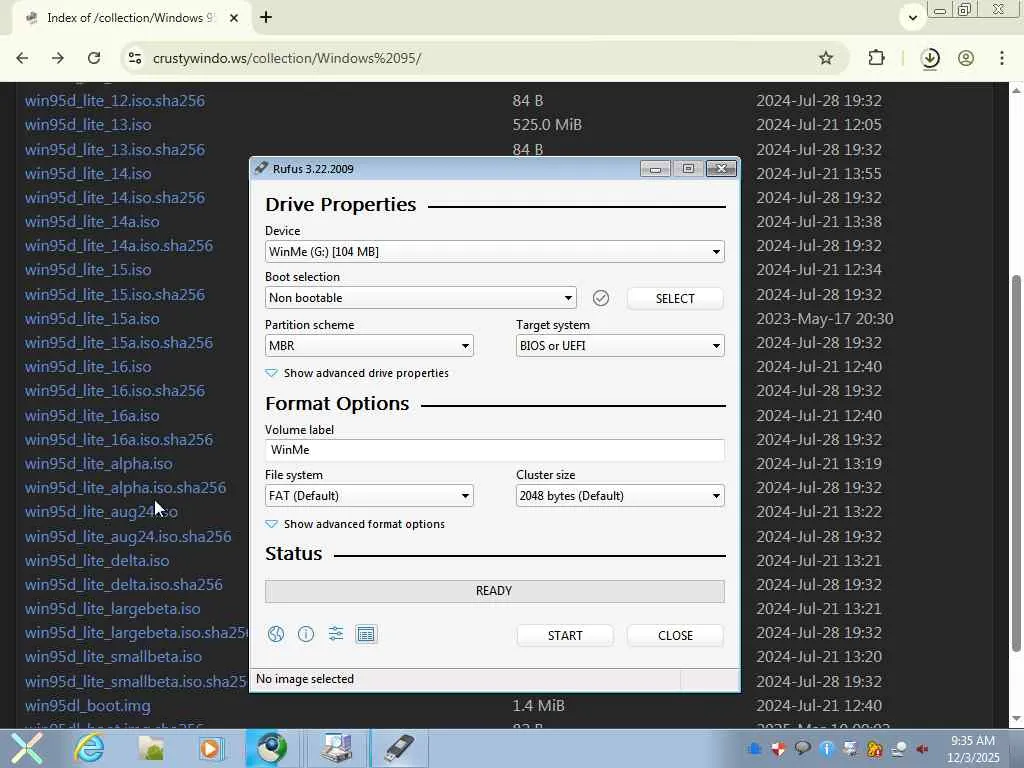
Task: Open link win95d_lite_12.iso.sha256
Action: click(x=115, y=101)
